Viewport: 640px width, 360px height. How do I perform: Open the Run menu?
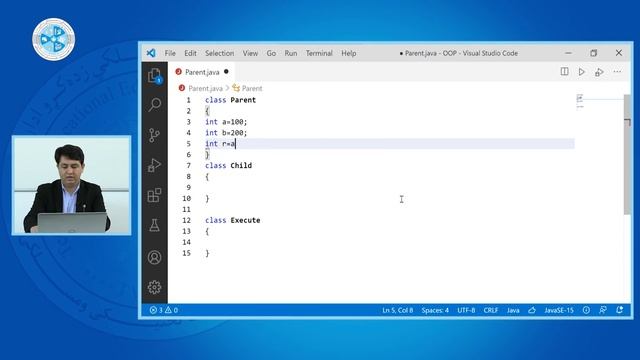tap(291, 53)
